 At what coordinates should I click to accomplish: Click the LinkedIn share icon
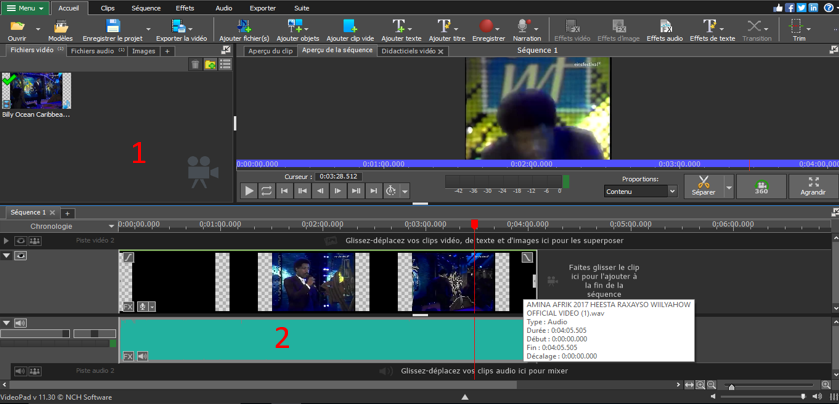pyautogui.click(x=813, y=7)
